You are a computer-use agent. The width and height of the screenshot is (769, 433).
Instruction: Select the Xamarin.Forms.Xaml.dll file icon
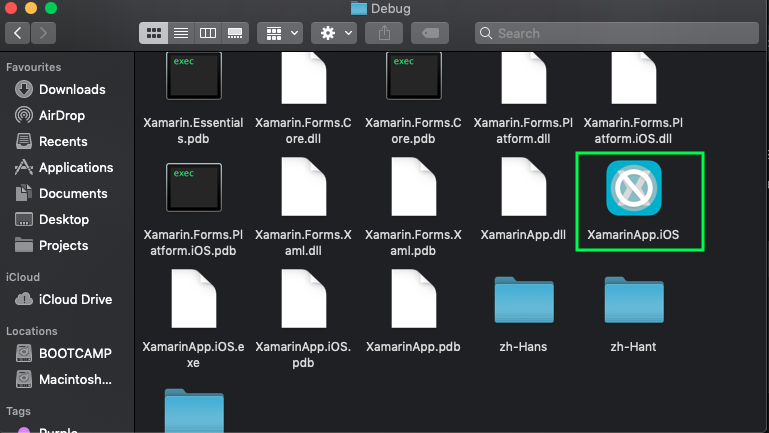pos(304,187)
